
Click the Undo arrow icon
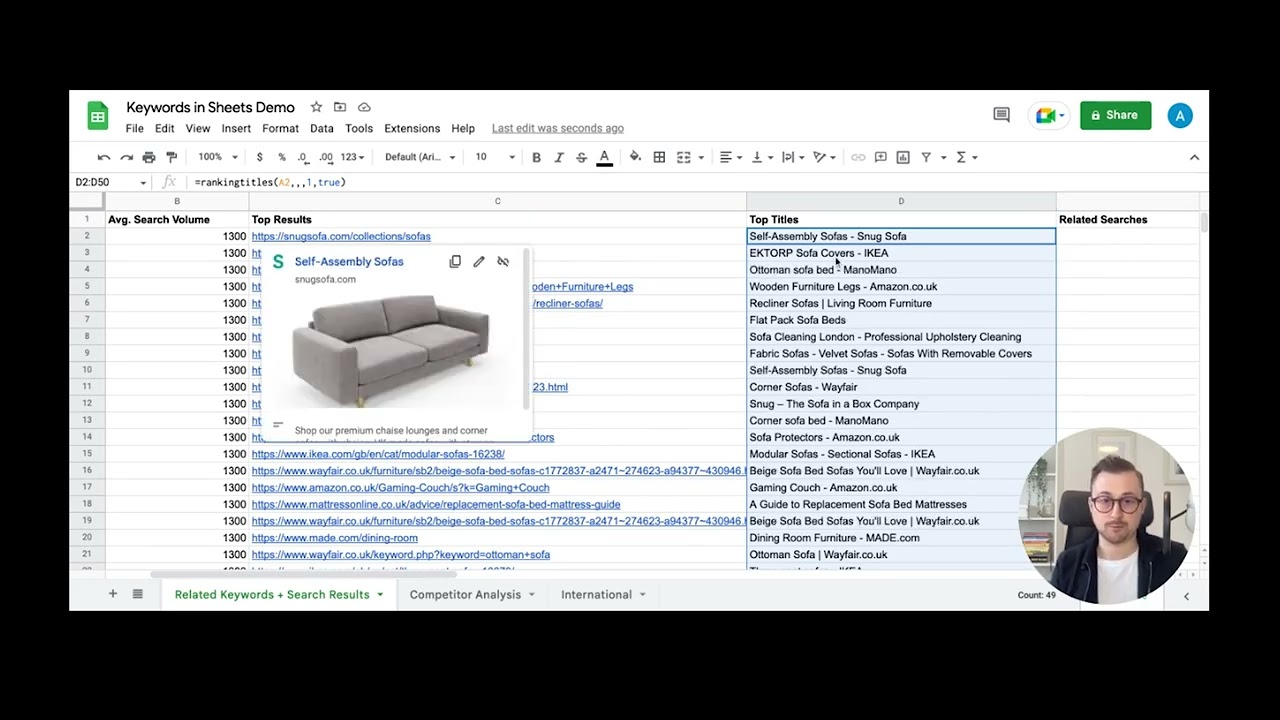[x=104, y=157]
